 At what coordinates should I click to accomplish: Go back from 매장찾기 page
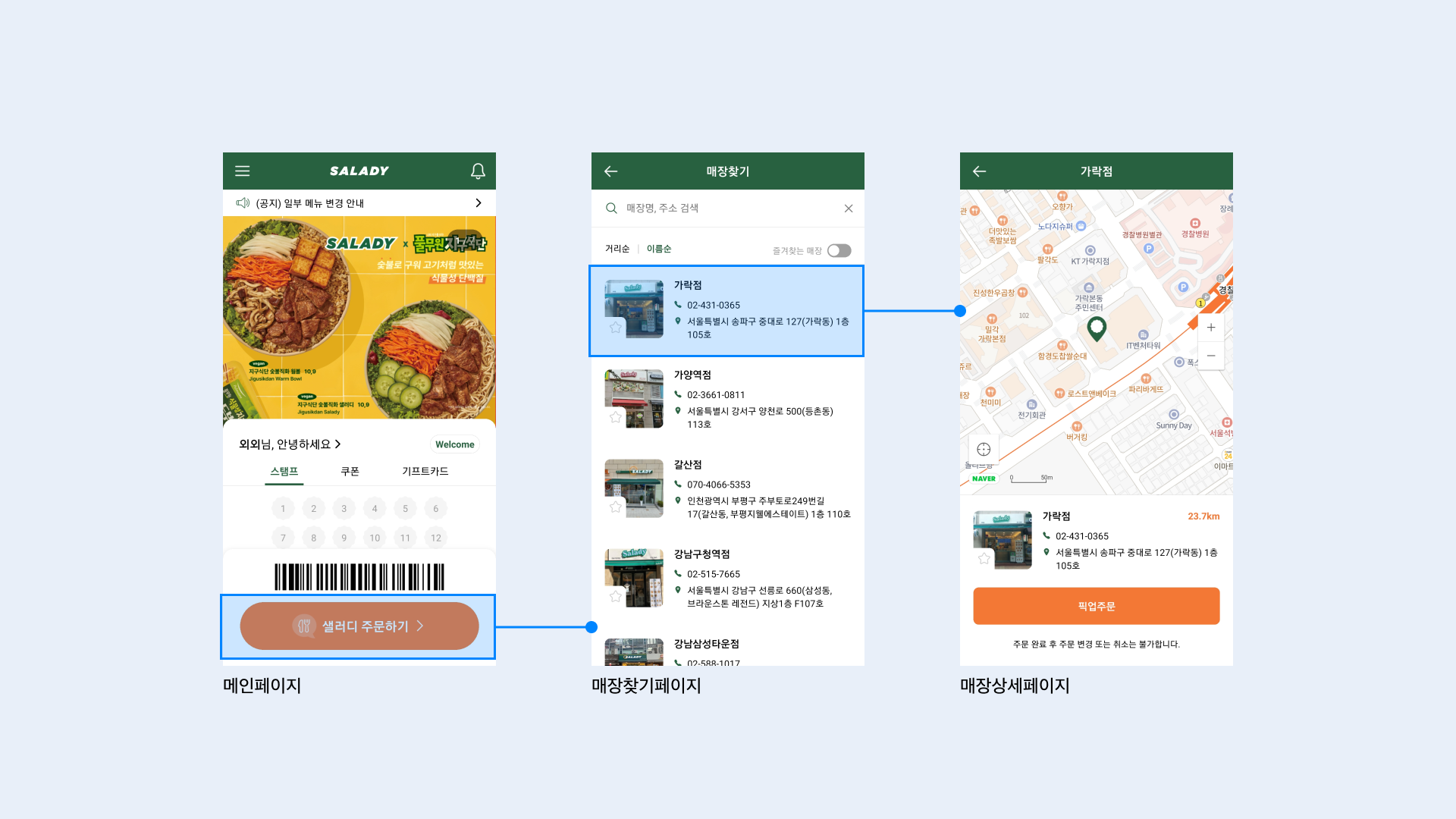point(610,171)
